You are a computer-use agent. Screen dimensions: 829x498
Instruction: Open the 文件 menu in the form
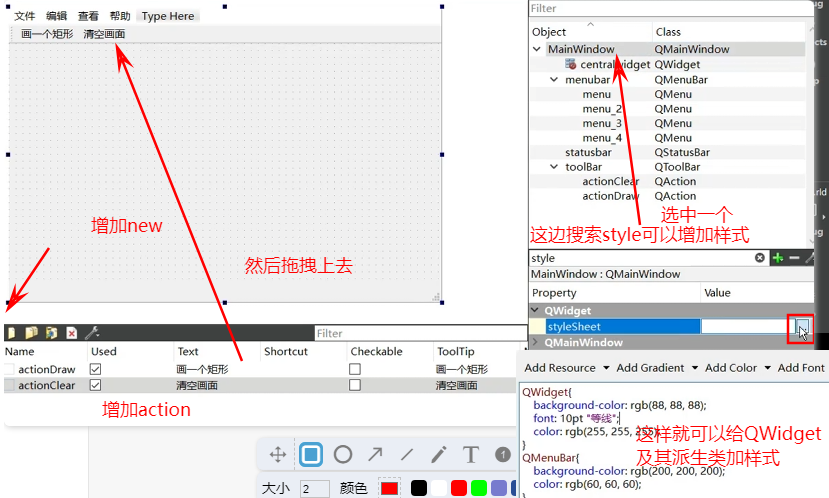[24, 16]
